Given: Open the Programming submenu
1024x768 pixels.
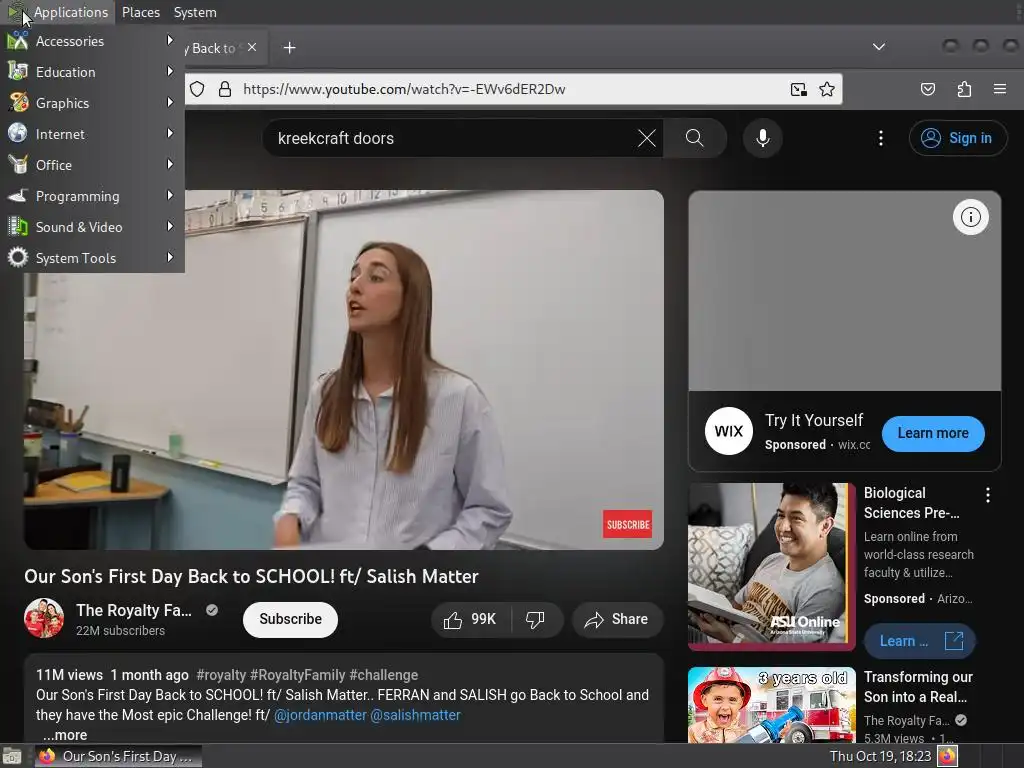Looking at the screenshot, I should point(91,196).
